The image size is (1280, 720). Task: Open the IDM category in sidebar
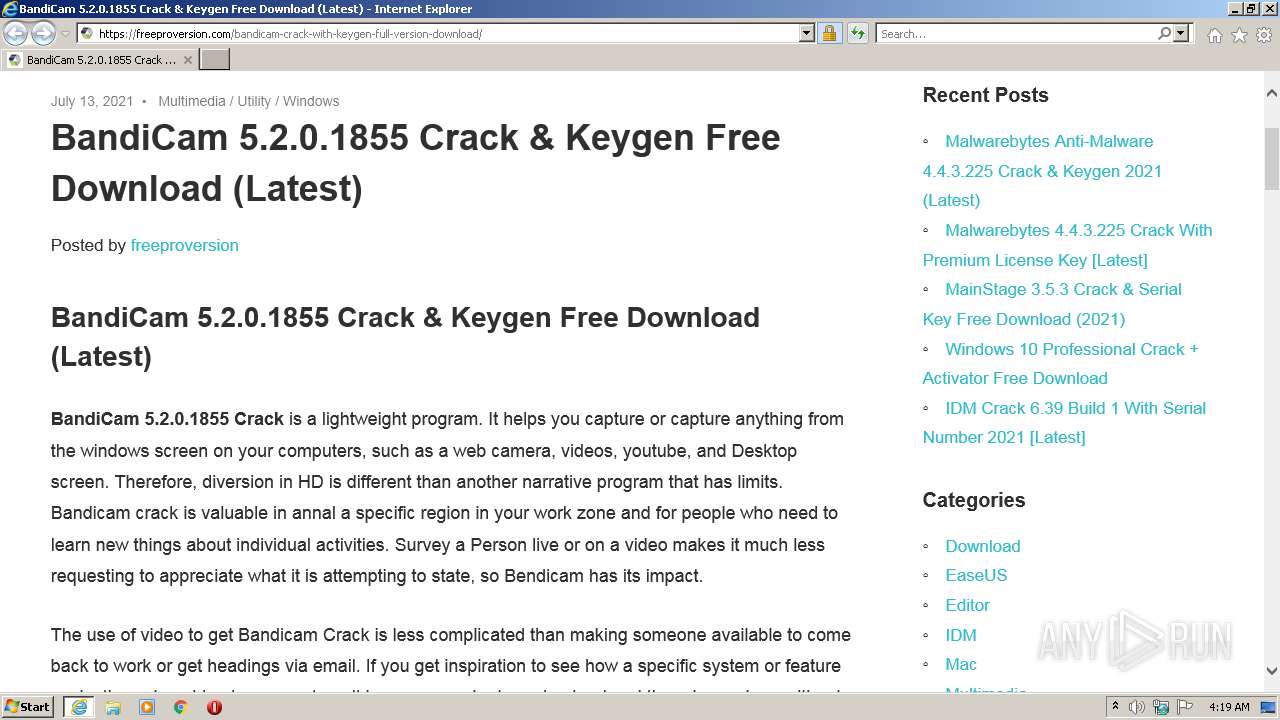(961, 635)
